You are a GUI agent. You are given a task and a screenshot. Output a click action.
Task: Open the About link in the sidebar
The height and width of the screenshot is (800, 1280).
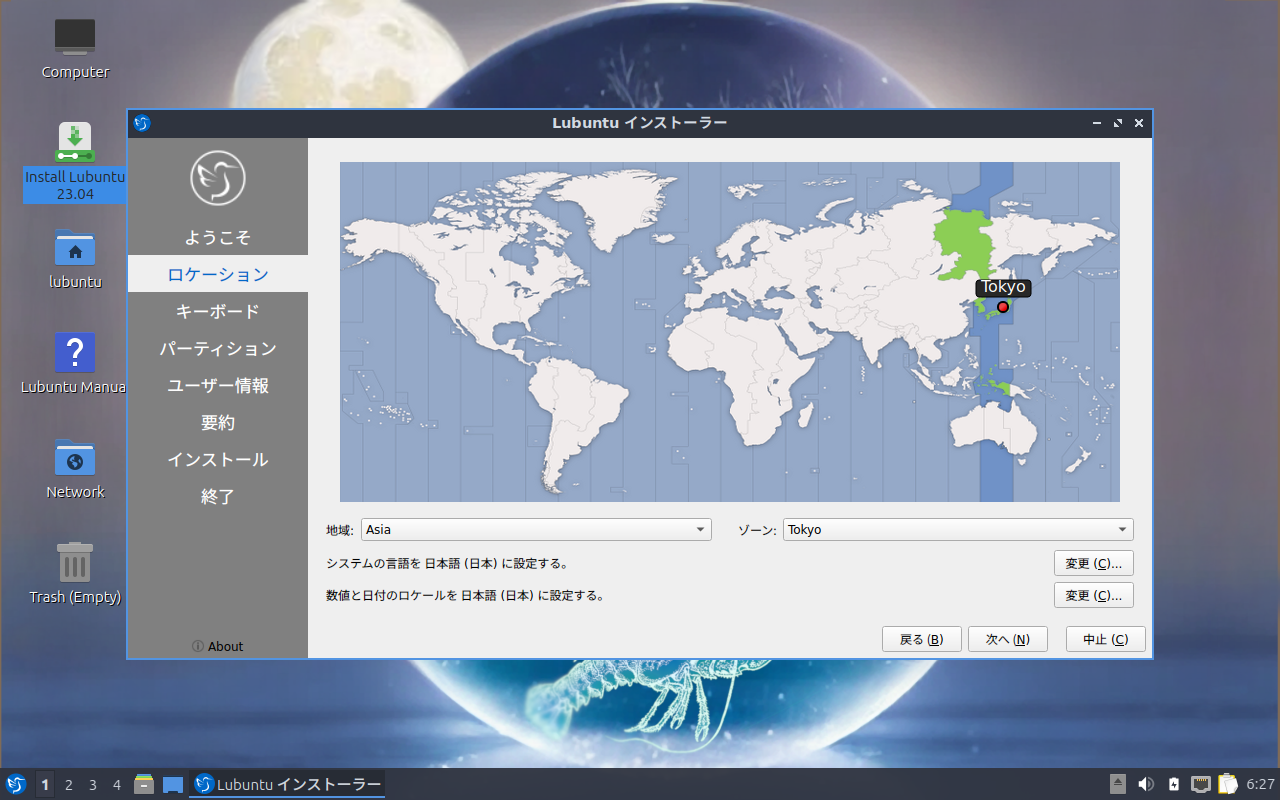[x=218, y=646]
